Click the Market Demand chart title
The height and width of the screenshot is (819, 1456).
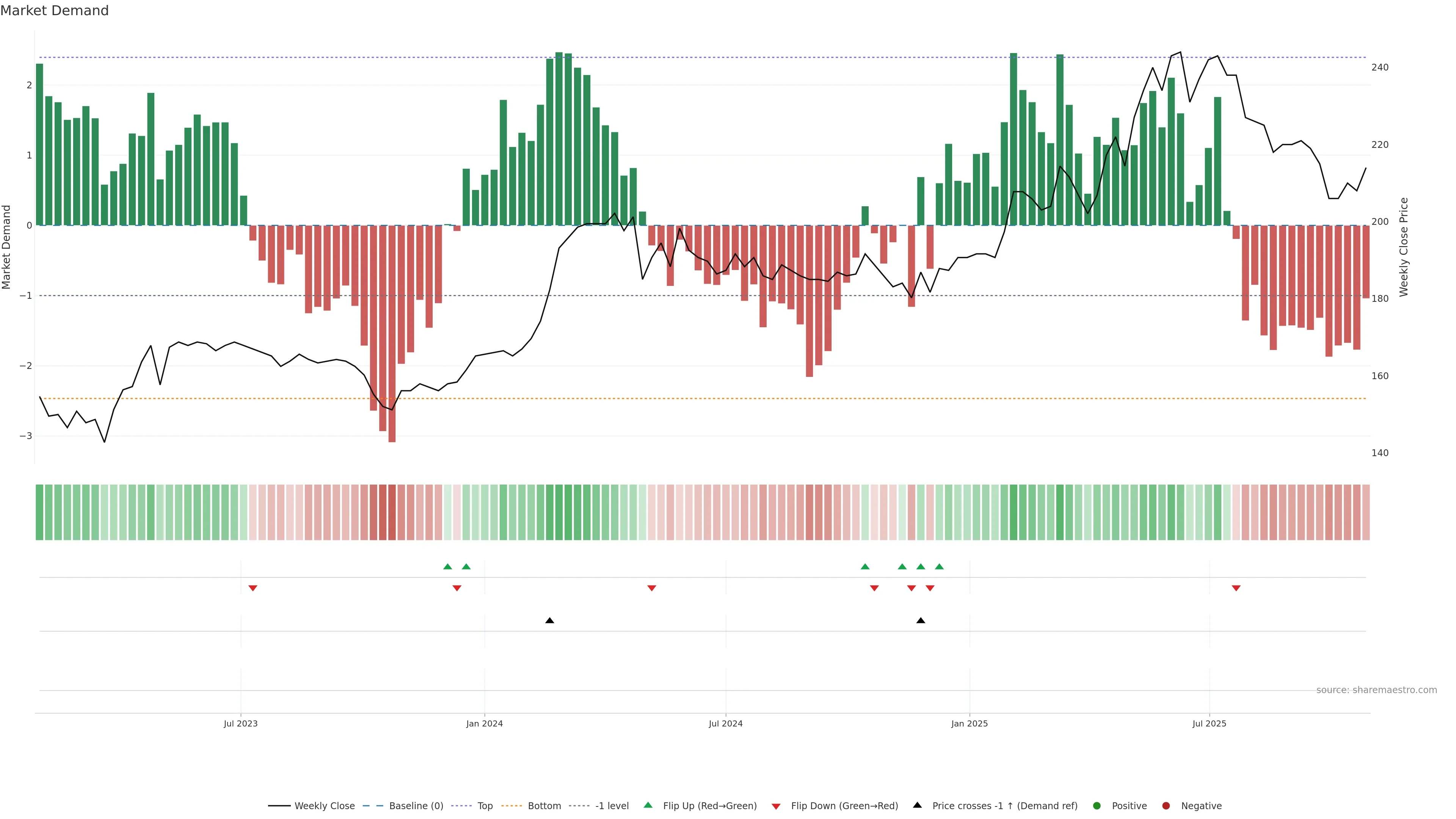click(x=54, y=11)
